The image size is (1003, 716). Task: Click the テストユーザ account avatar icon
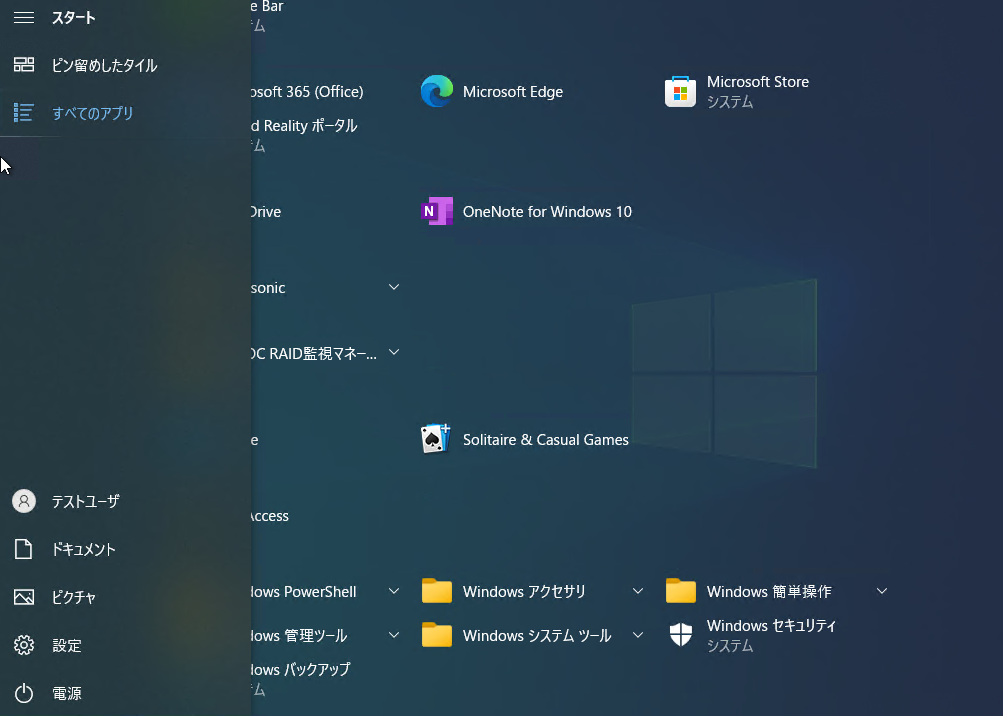[24, 501]
